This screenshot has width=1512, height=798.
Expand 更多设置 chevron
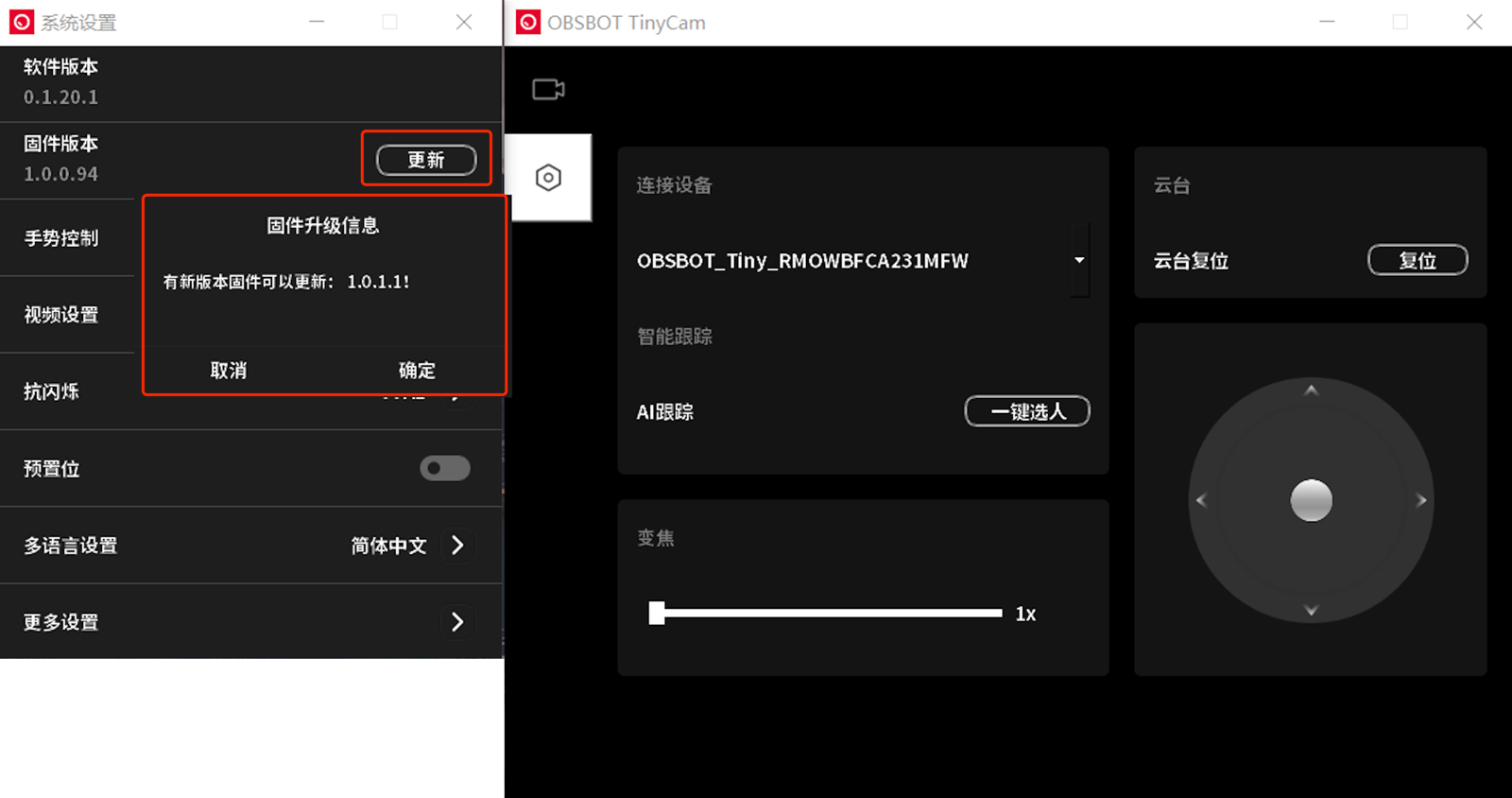pos(457,621)
